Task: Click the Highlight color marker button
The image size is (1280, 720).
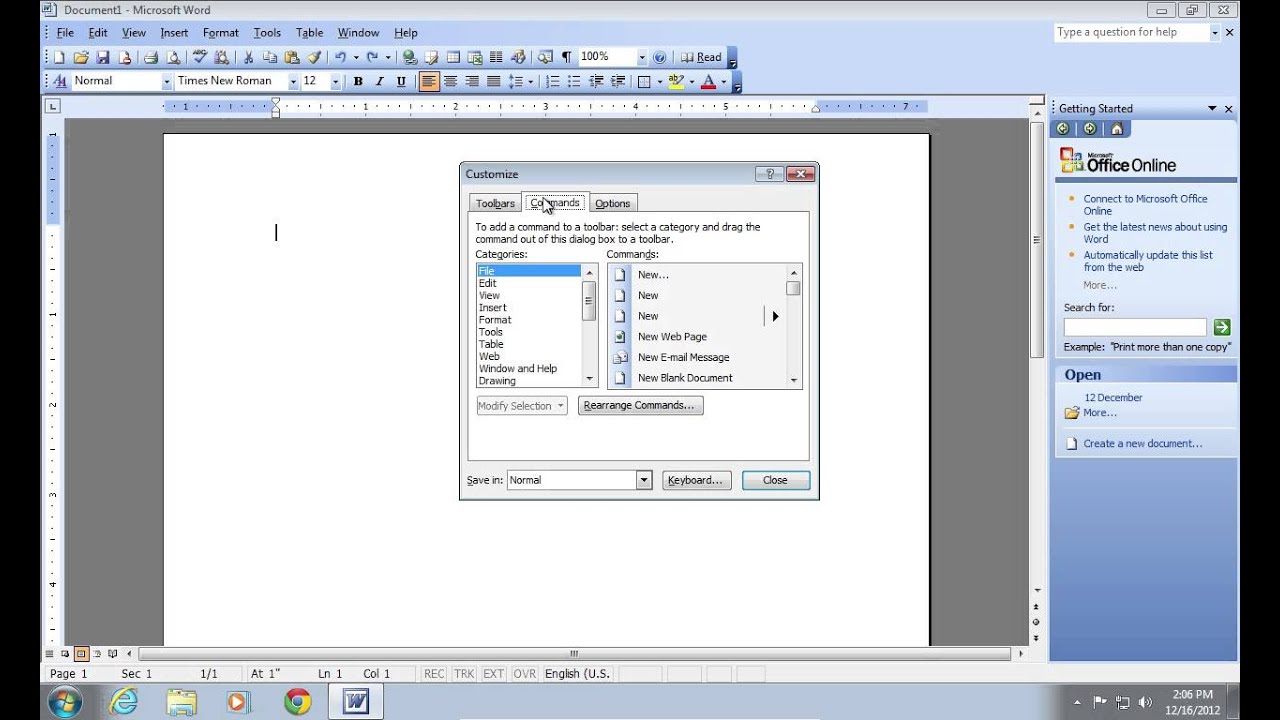Action: tap(676, 82)
